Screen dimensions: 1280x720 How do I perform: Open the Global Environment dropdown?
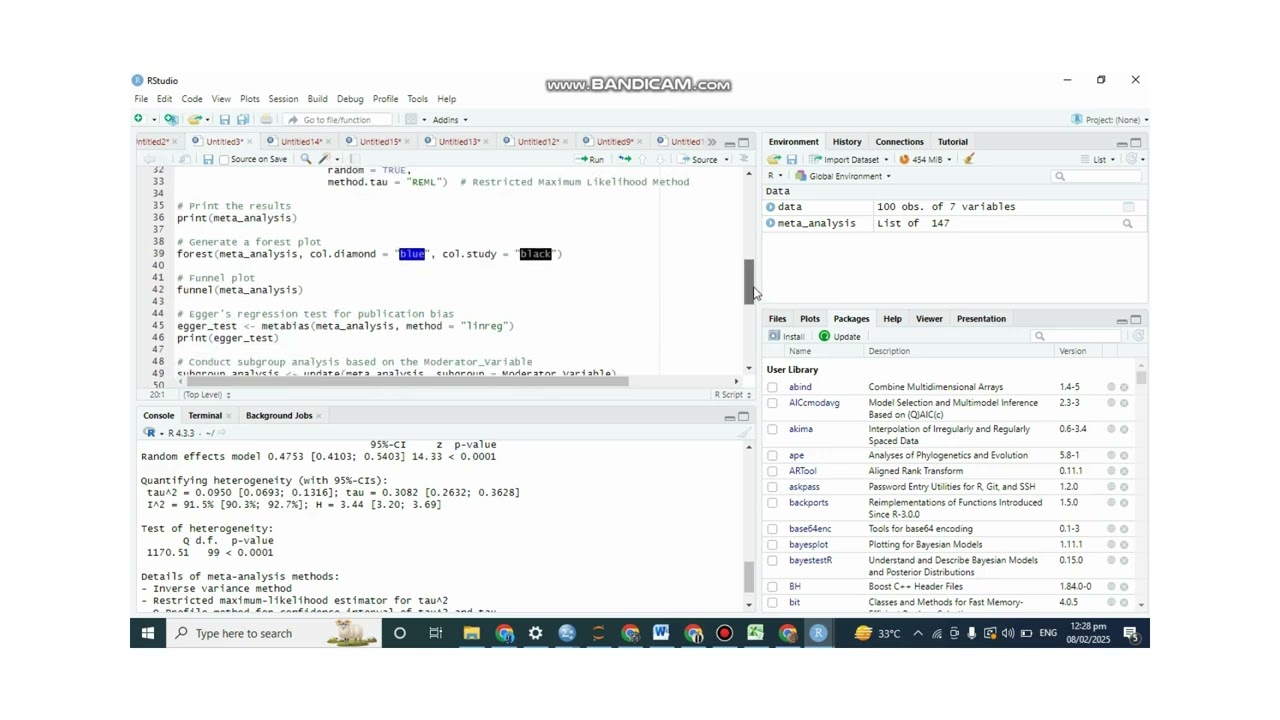coord(843,176)
